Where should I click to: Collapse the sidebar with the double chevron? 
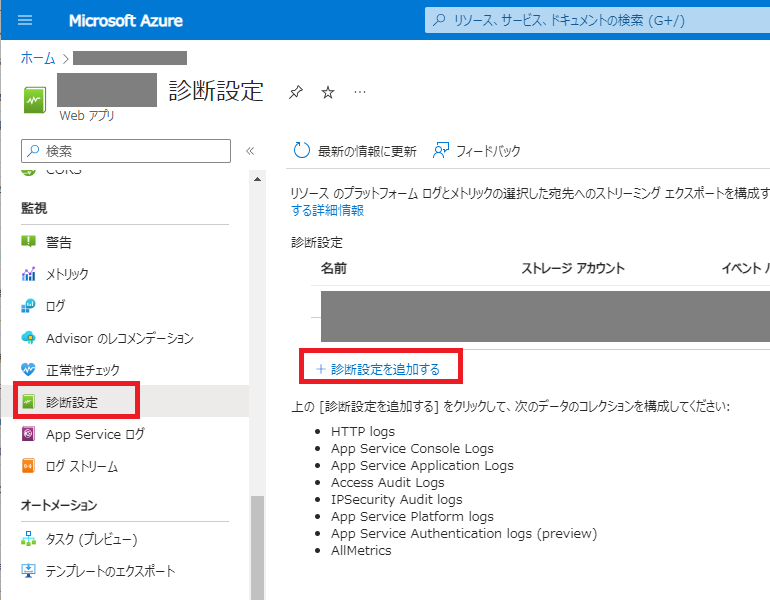tap(250, 151)
